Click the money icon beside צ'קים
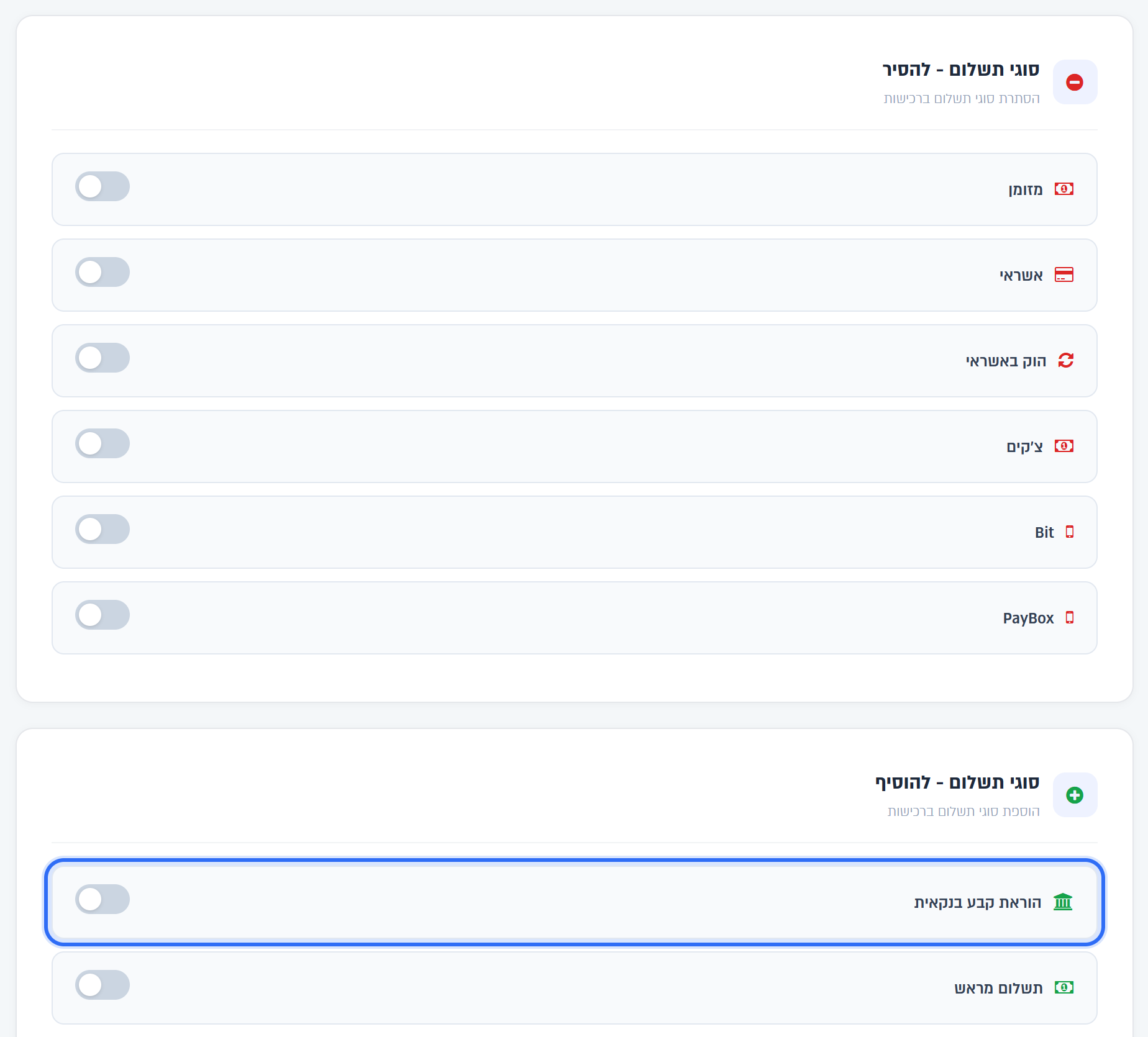 pos(1064,446)
